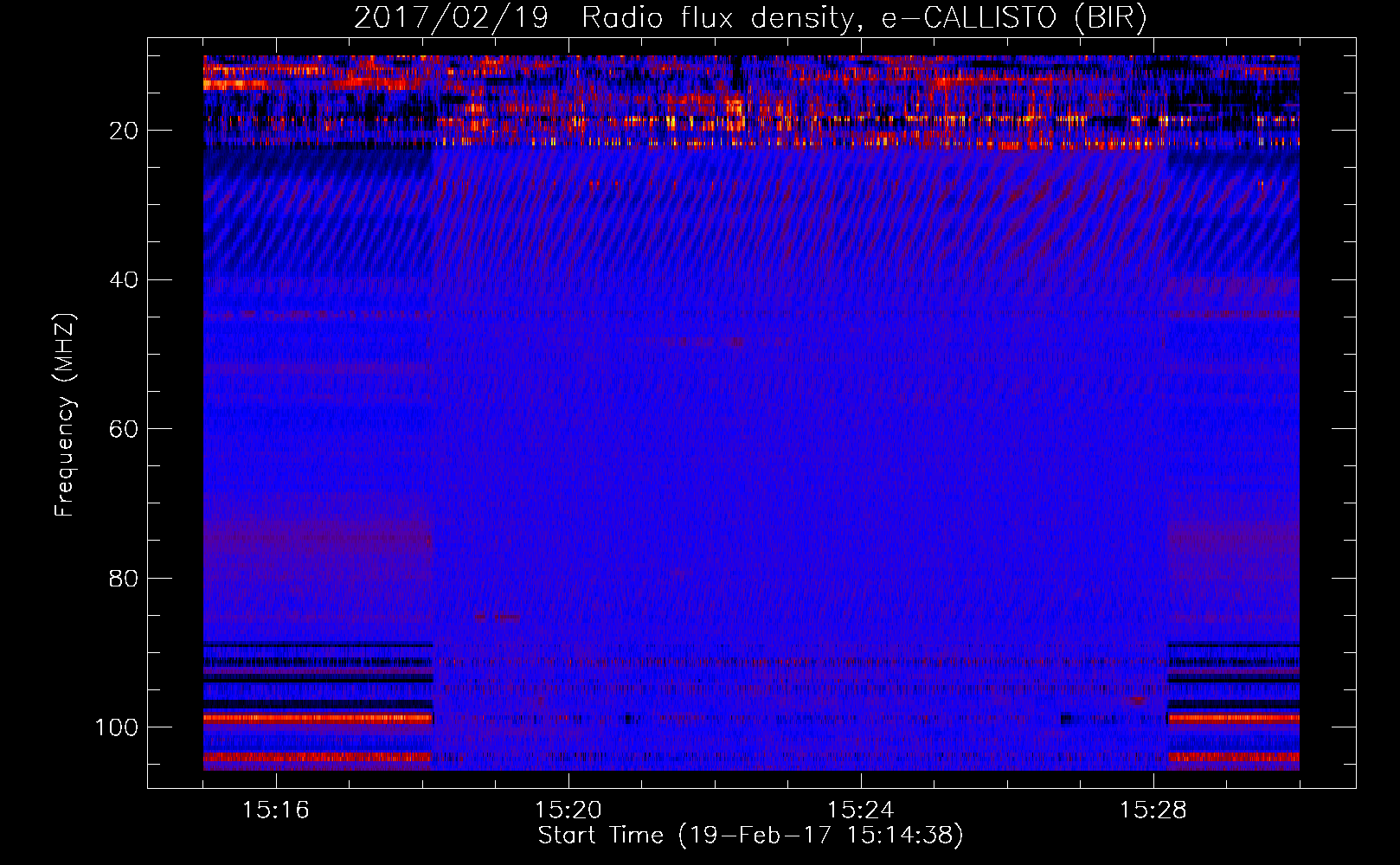
Task: Click the plot title '2017/02/19 Radio flux density, e-CALLISTO (BIR)'
Action: coord(750,18)
